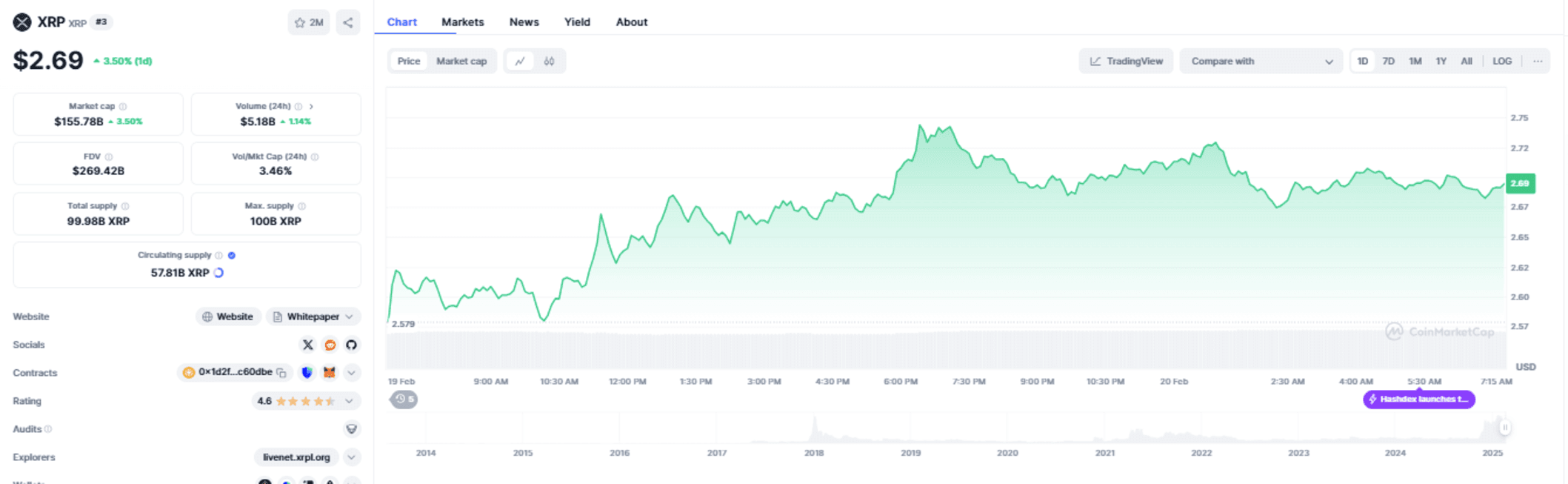This screenshot has height=484, width=1568.
Task: Open the Compare with dropdown
Action: click(x=1261, y=62)
